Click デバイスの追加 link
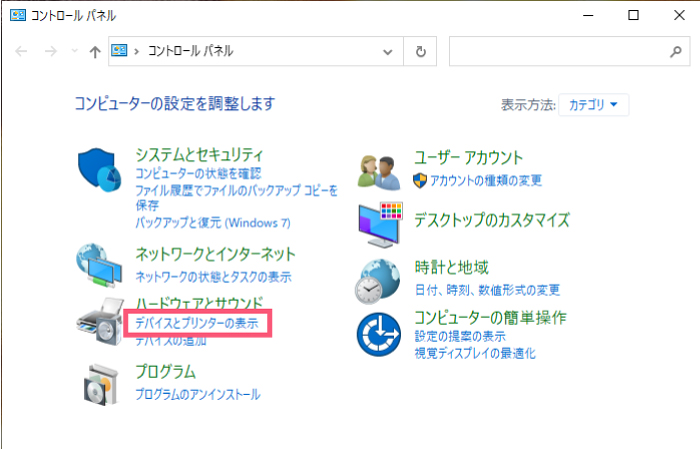 click(x=171, y=341)
